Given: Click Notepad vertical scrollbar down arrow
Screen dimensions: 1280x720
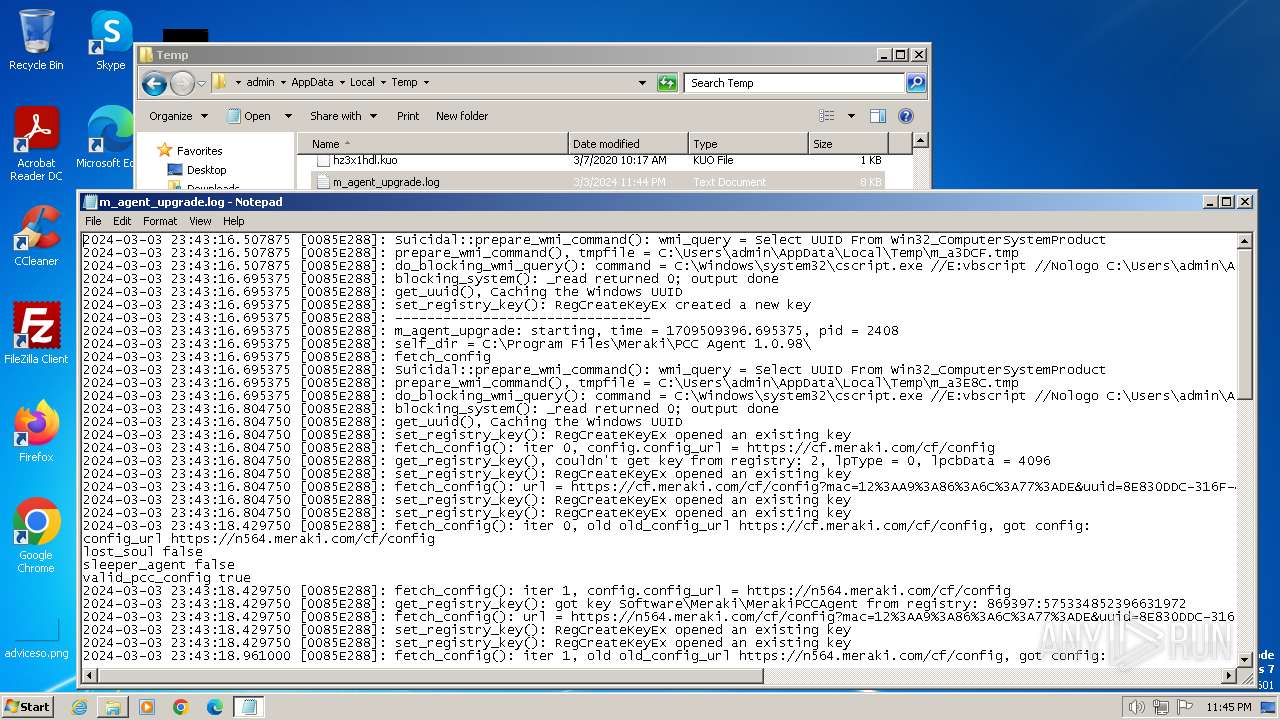Looking at the screenshot, I should [x=1245, y=659].
